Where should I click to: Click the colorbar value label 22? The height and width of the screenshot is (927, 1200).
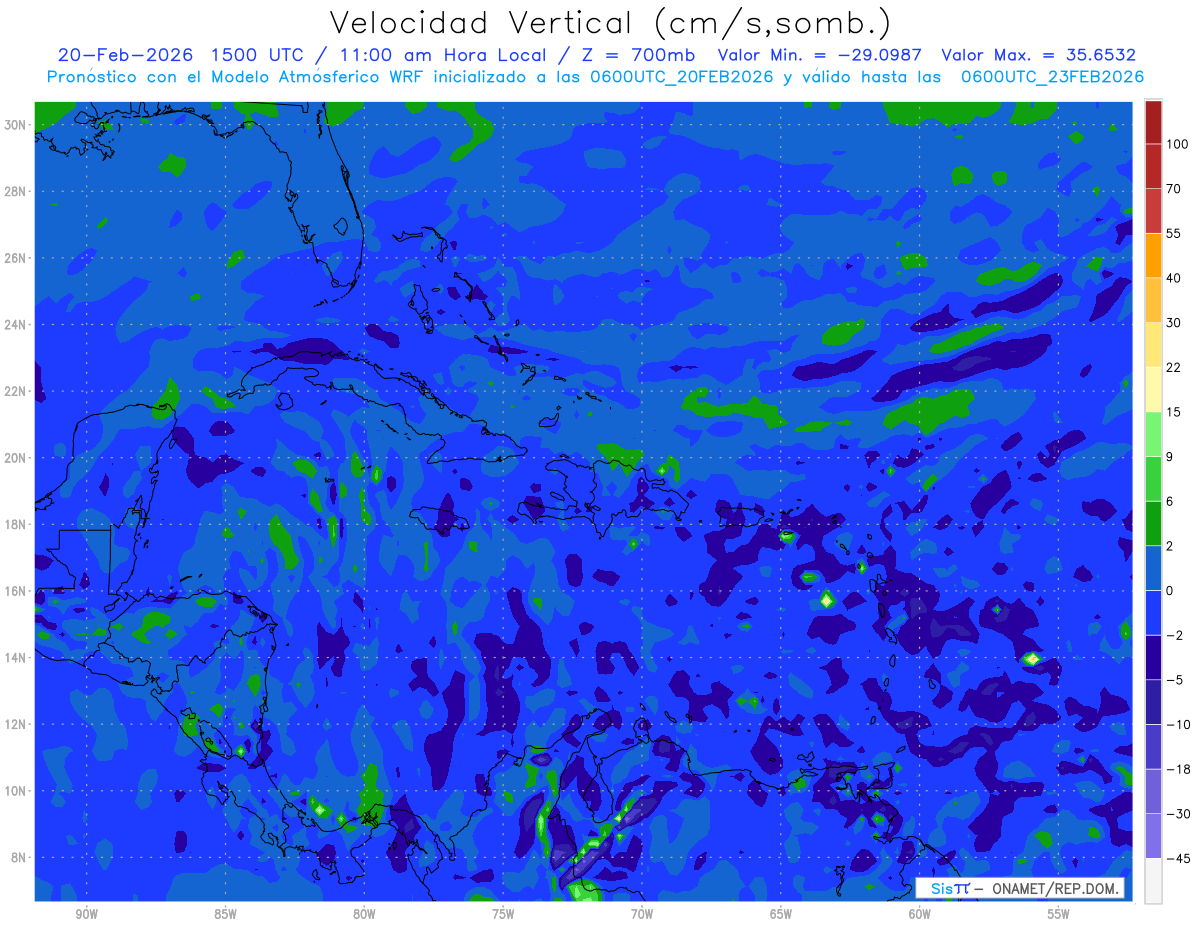click(x=1174, y=367)
